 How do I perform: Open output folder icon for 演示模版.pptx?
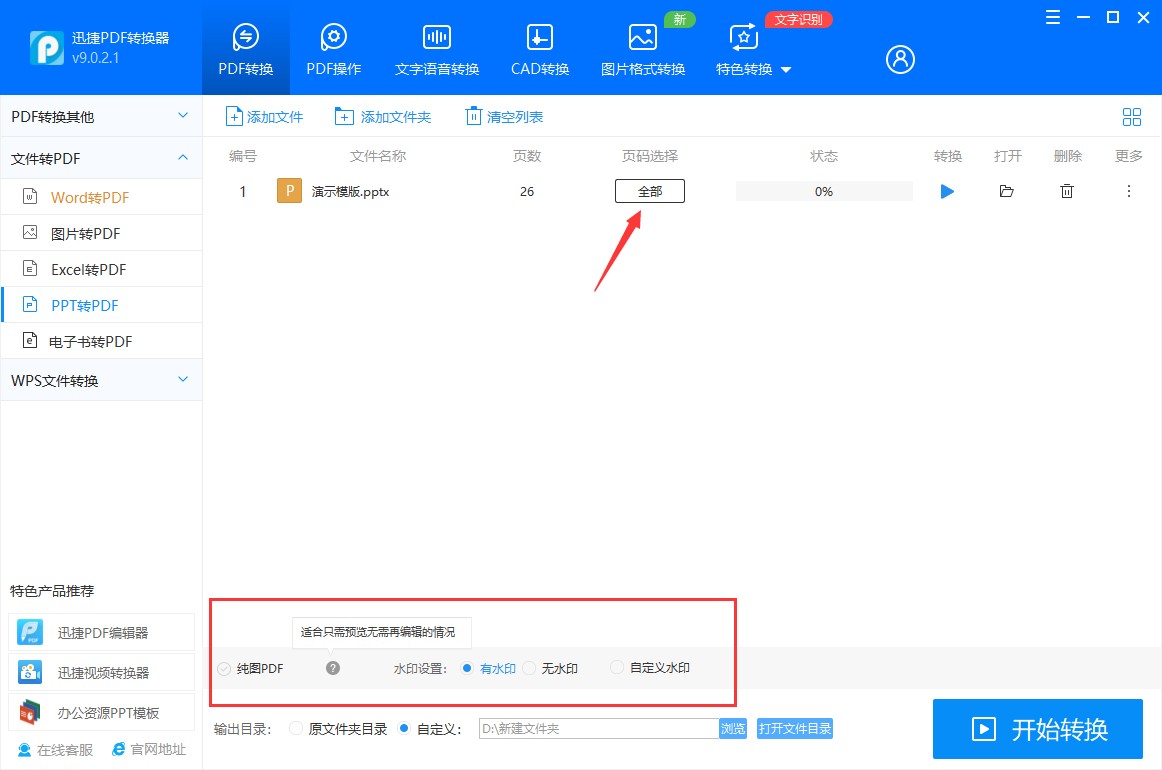point(1006,191)
